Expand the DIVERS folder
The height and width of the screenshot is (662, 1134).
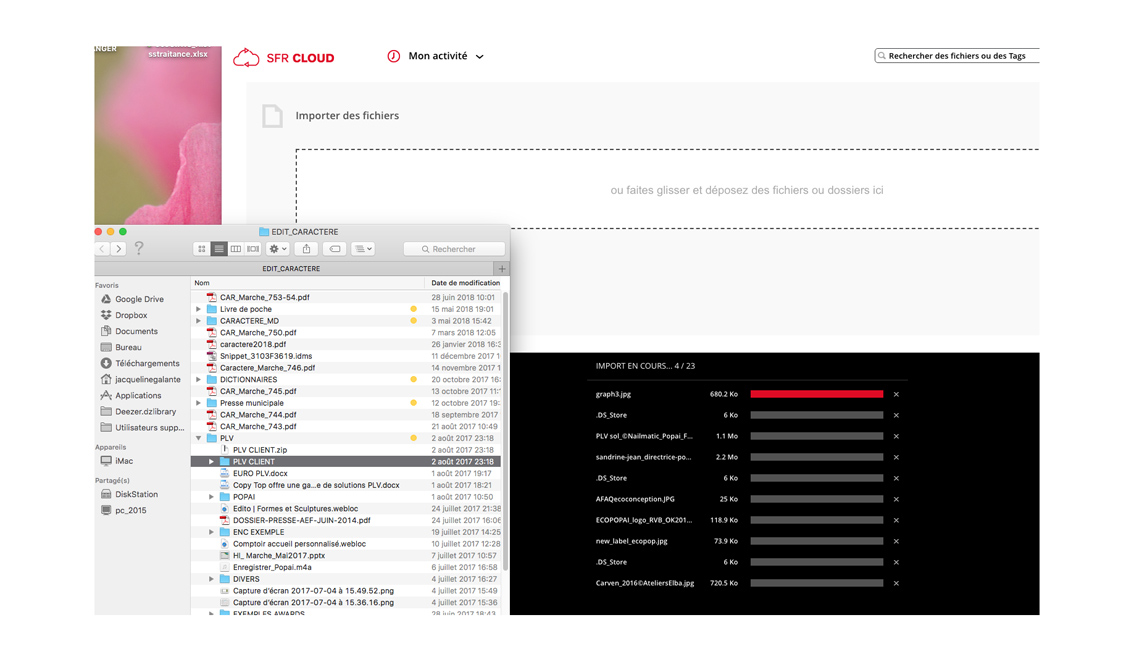point(211,579)
